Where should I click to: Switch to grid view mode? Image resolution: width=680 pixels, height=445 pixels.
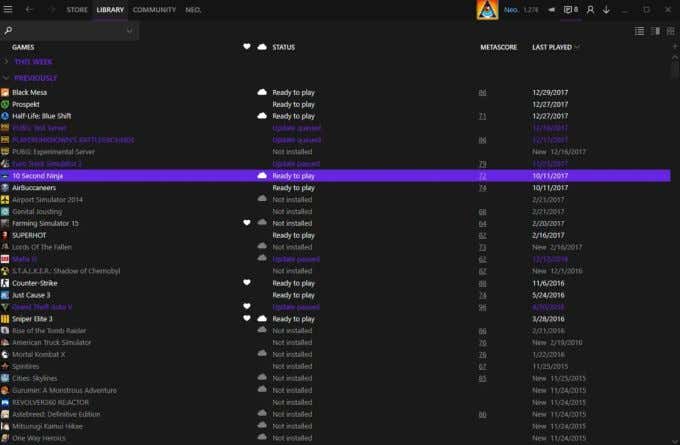pyautogui.click(x=670, y=31)
